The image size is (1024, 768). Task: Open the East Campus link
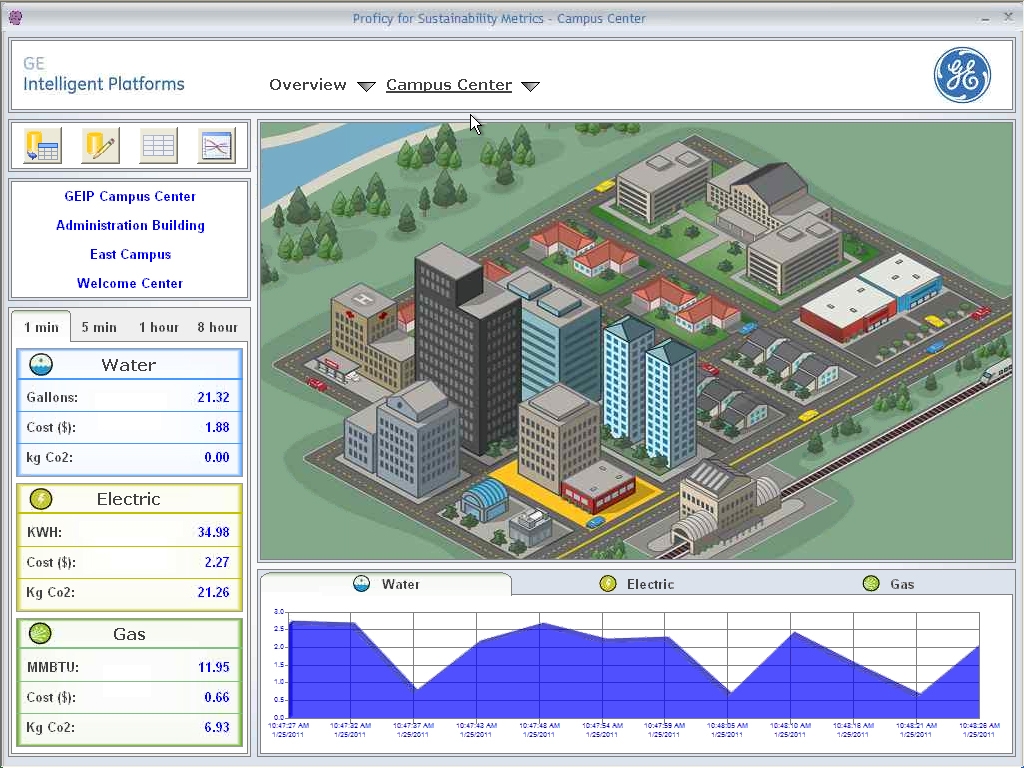click(x=130, y=255)
